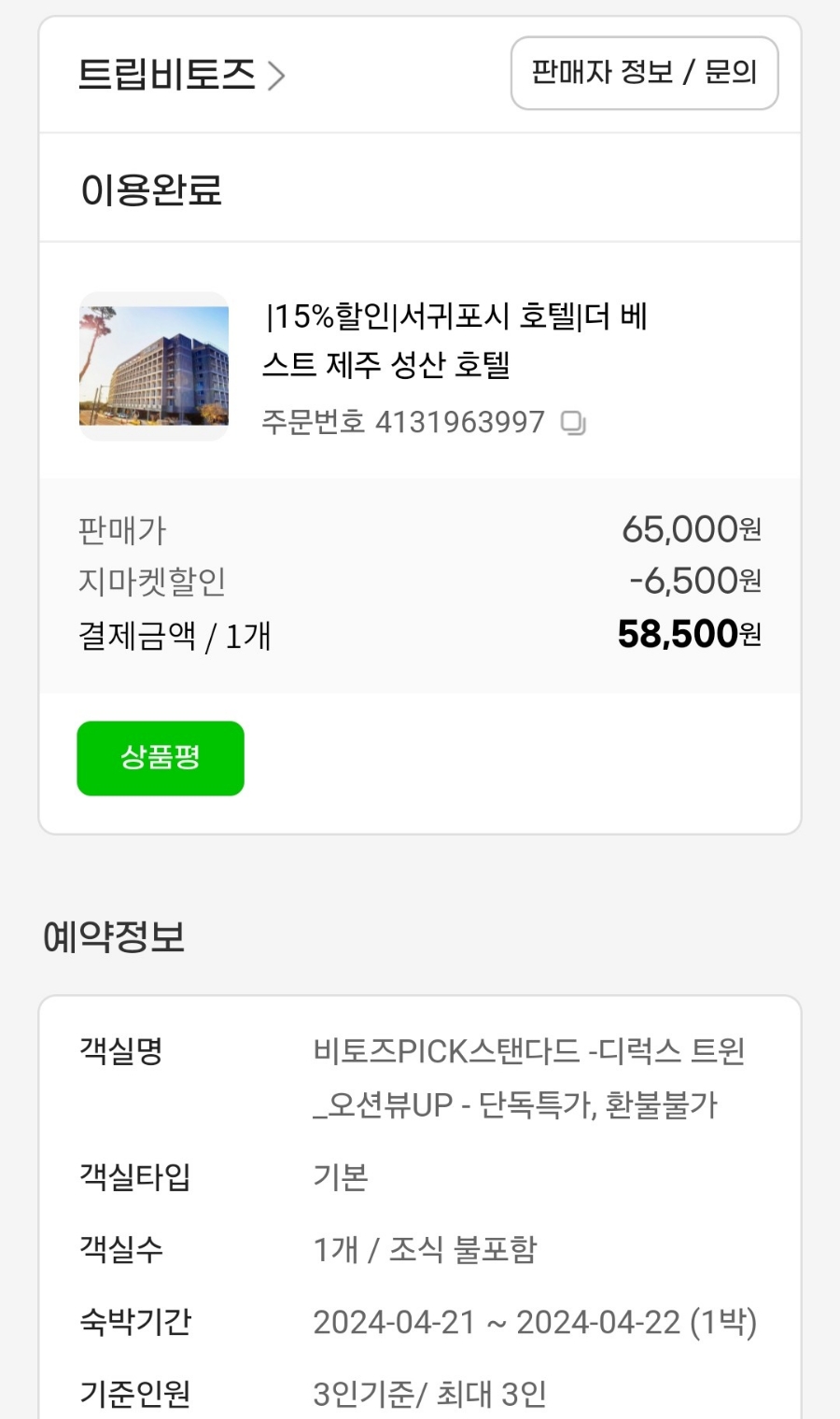Image resolution: width=840 pixels, height=1419 pixels.
Task: Open the 더 베스트 제주 성산 호텔 product title
Action: click(455, 340)
